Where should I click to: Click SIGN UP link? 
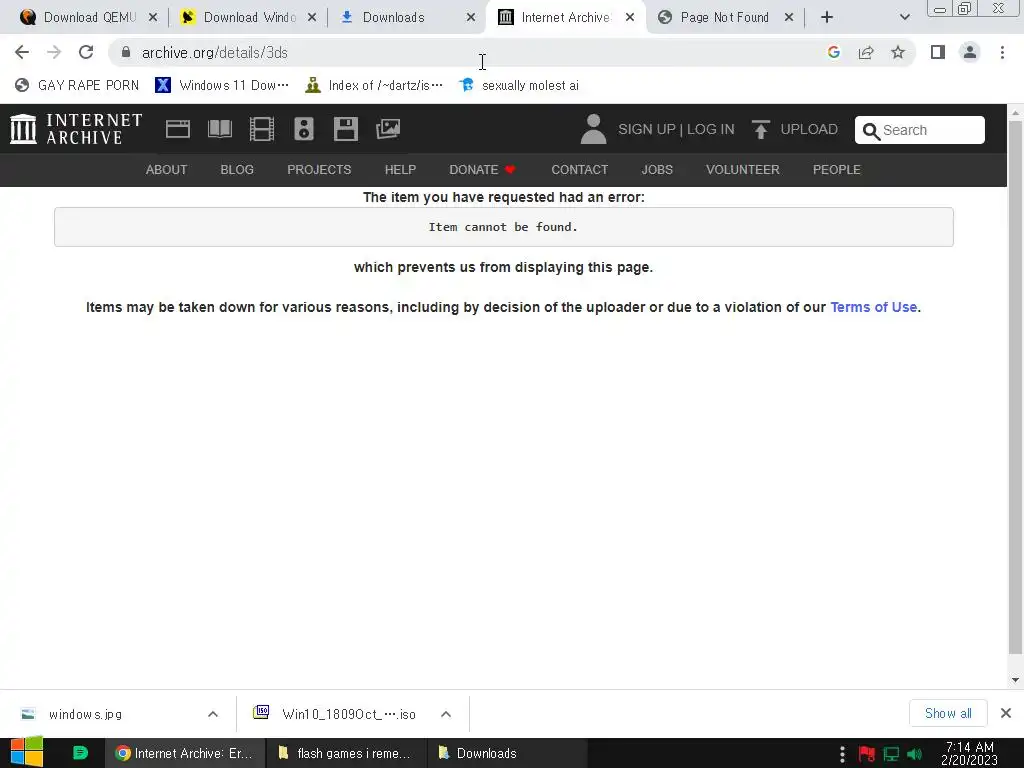tap(647, 129)
